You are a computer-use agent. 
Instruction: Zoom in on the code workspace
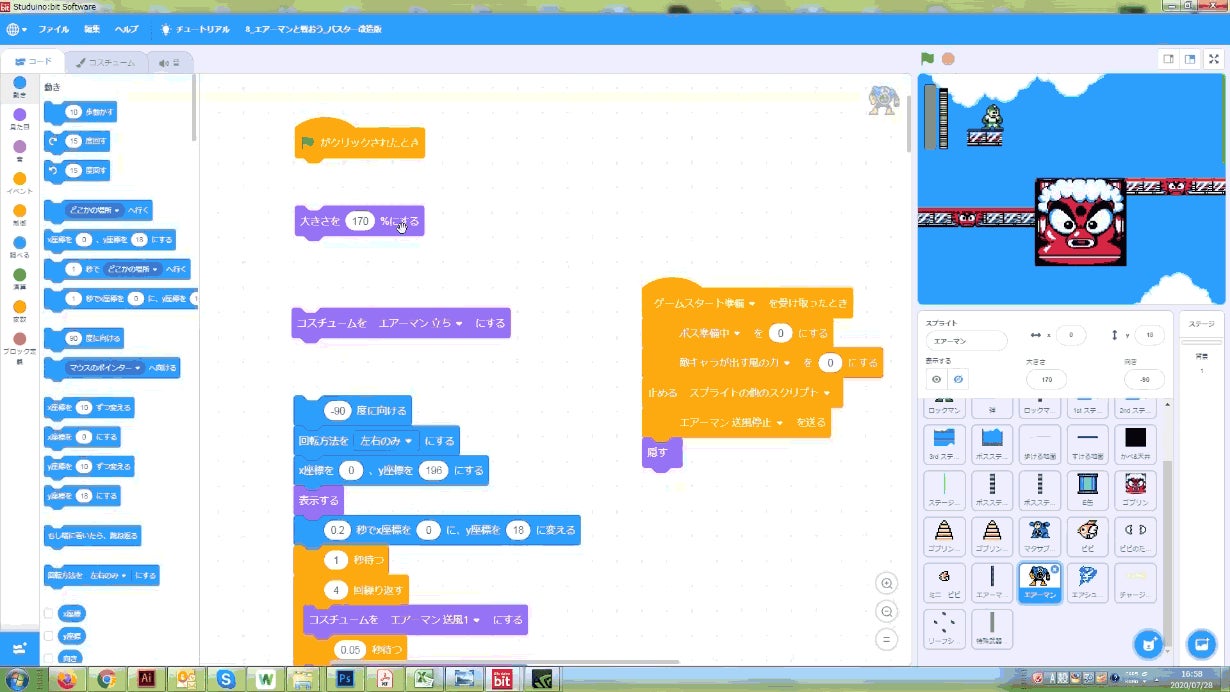[885, 583]
